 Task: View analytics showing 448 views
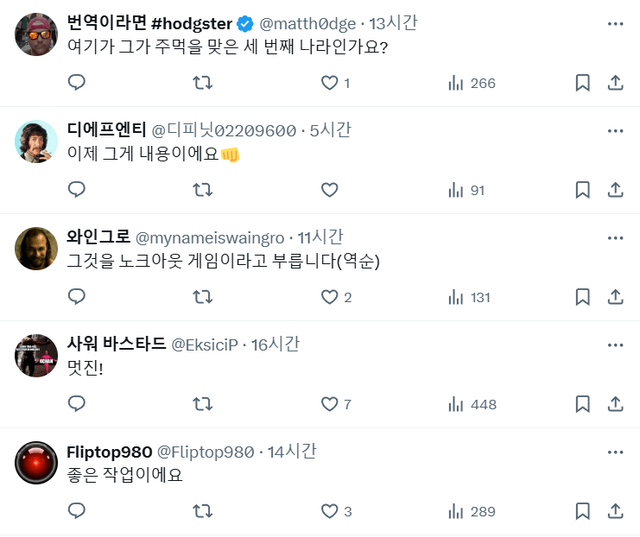click(x=472, y=404)
